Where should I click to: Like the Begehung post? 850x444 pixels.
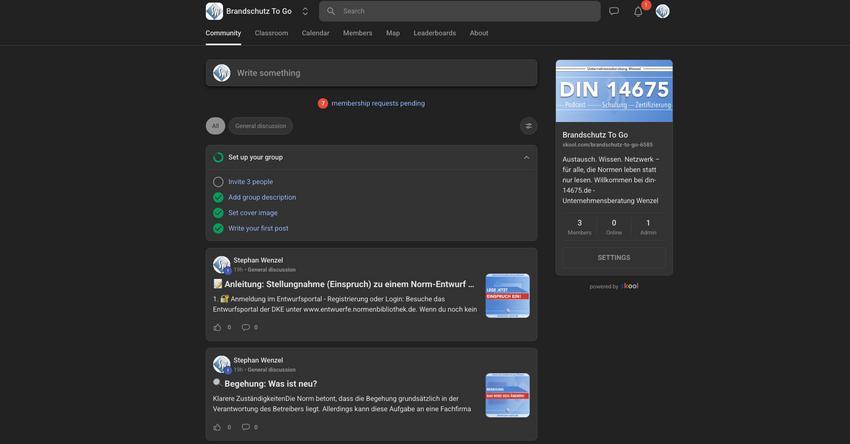[217, 427]
